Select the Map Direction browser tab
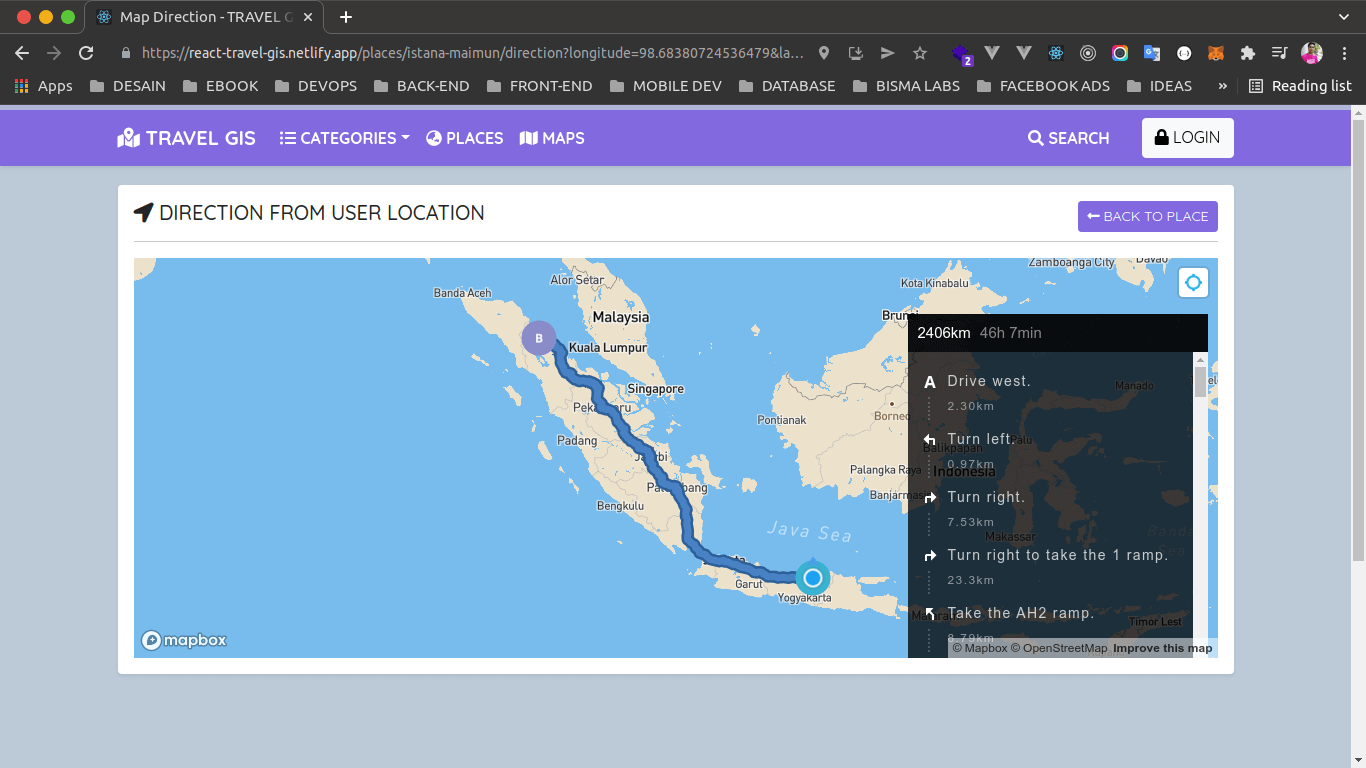The image size is (1366, 768). (x=205, y=17)
